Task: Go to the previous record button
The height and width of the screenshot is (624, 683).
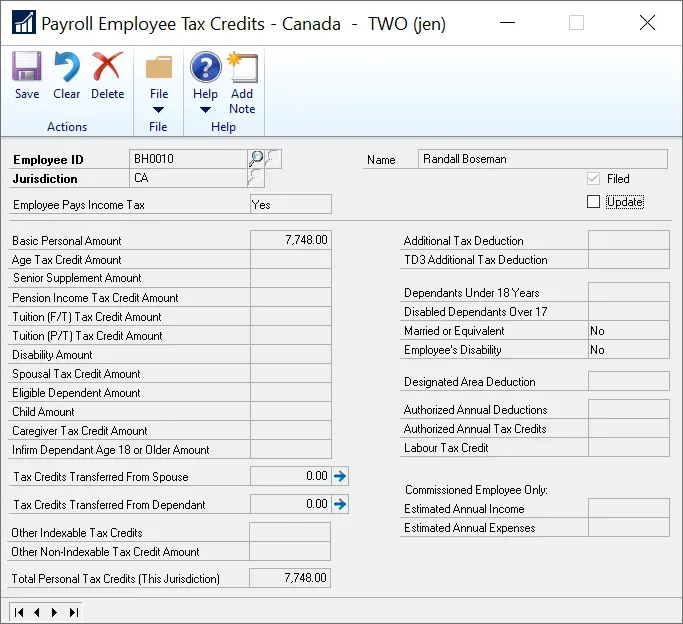Action: click(x=37, y=611)
